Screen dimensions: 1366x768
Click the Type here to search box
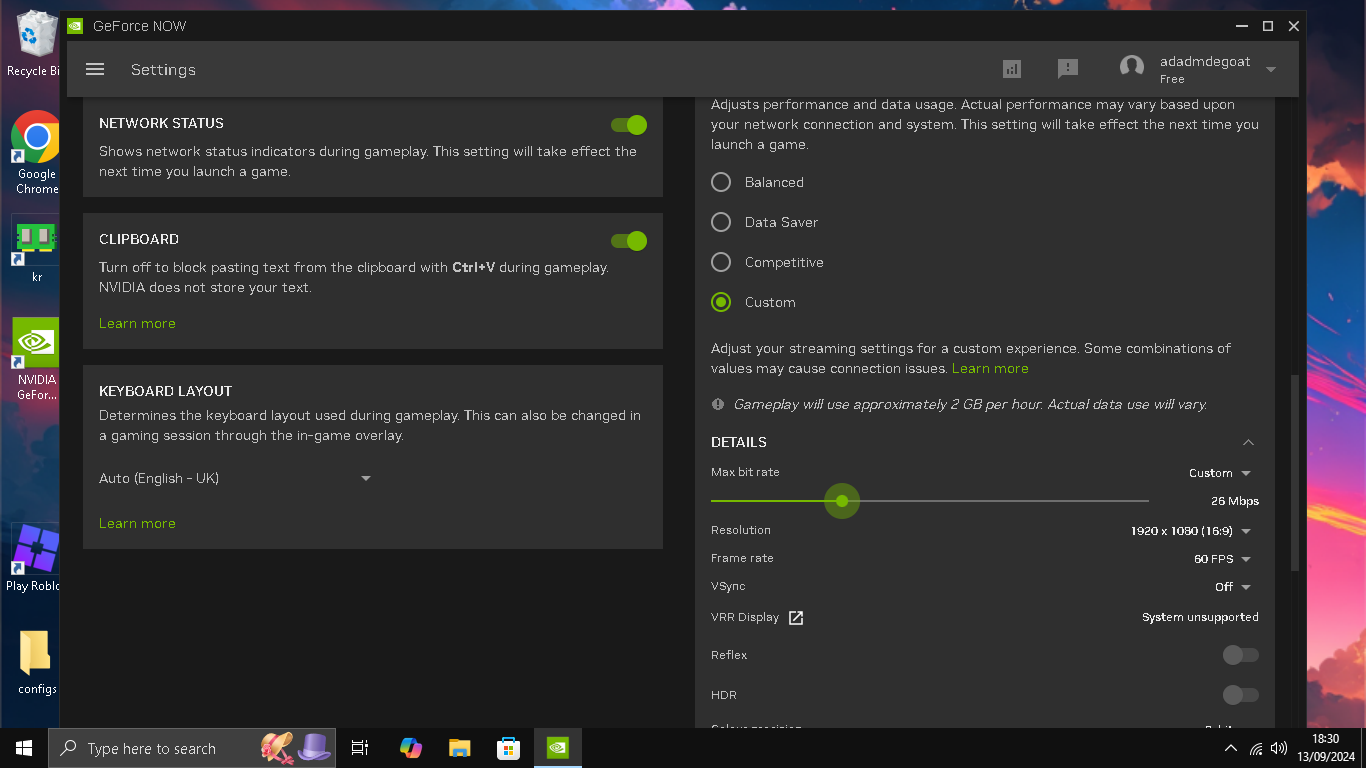(192, 748)
